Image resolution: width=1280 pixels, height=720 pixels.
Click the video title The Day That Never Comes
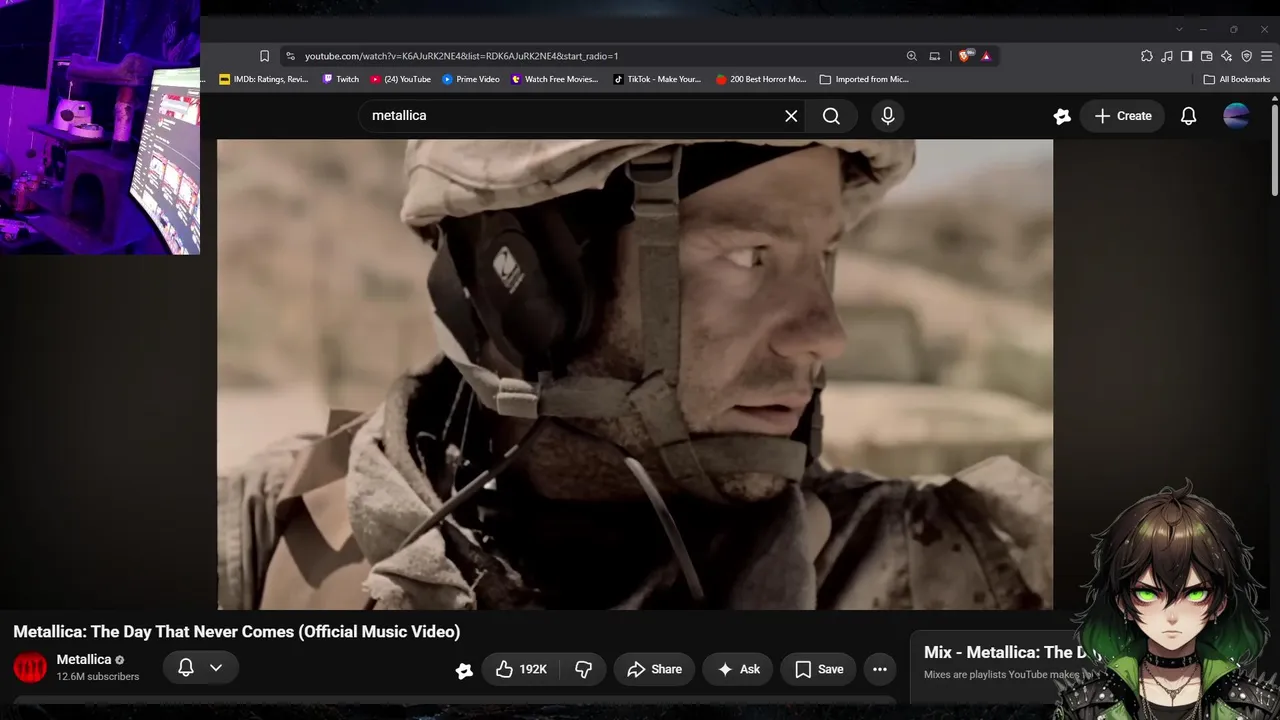coord(236,632)
